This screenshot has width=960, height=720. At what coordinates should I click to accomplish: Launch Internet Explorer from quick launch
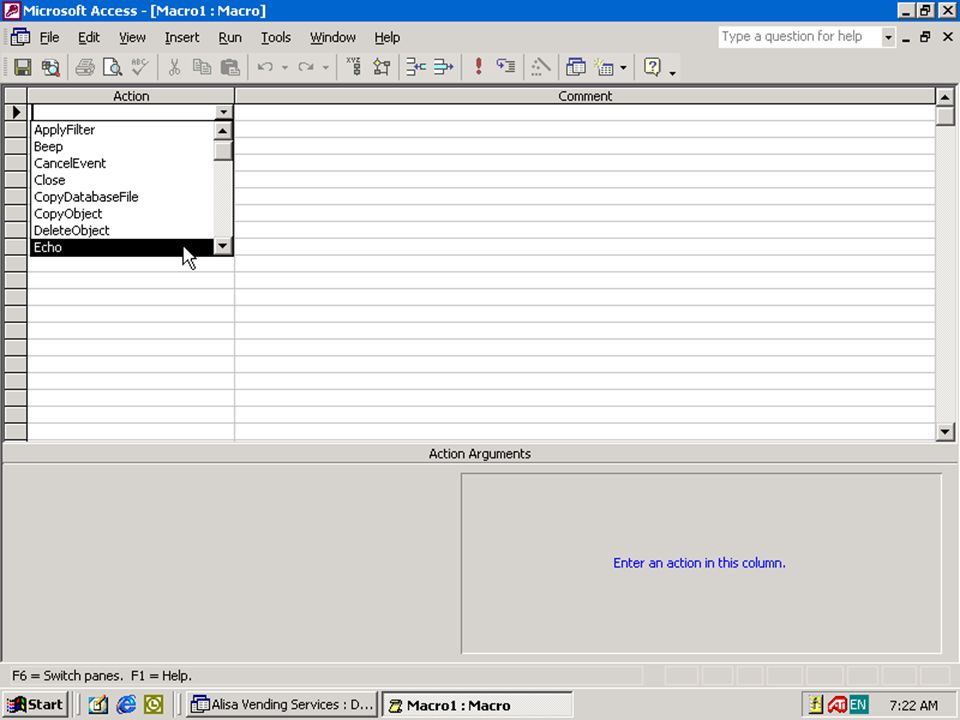(x=126, y=705)
